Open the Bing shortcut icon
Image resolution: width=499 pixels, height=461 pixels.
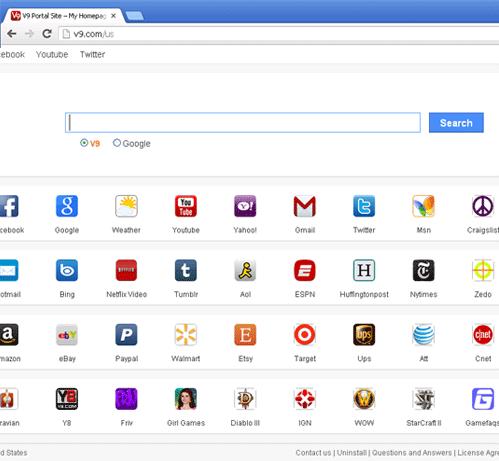[67, 270]
